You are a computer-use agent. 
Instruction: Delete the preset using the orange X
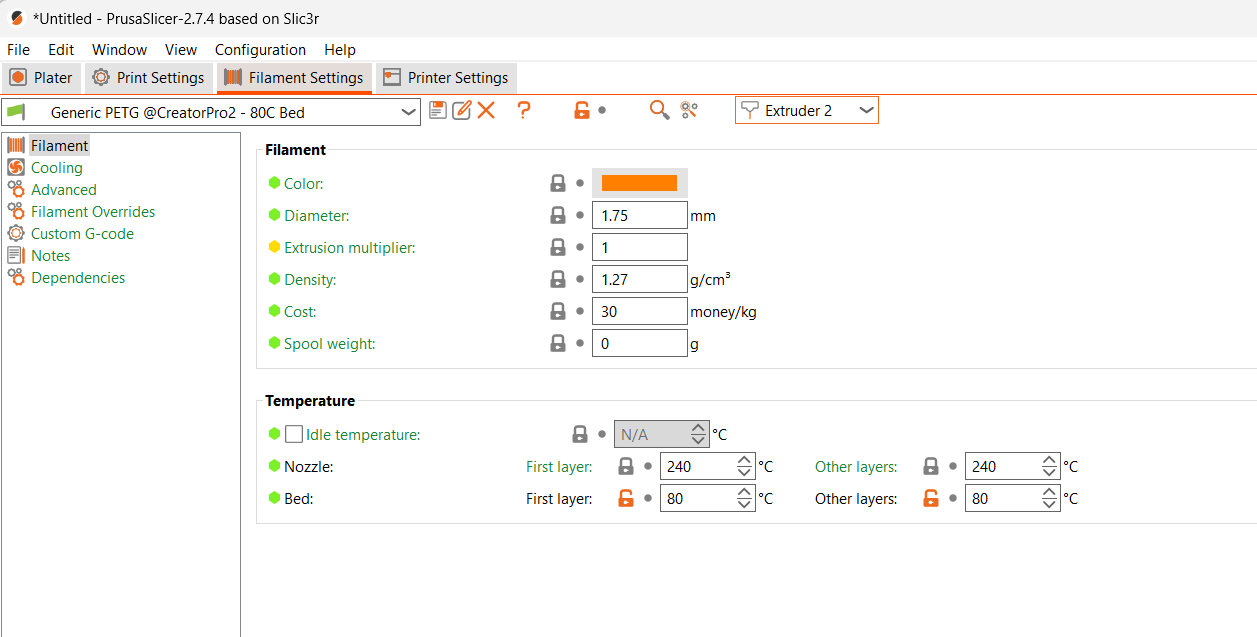(486, 110)
